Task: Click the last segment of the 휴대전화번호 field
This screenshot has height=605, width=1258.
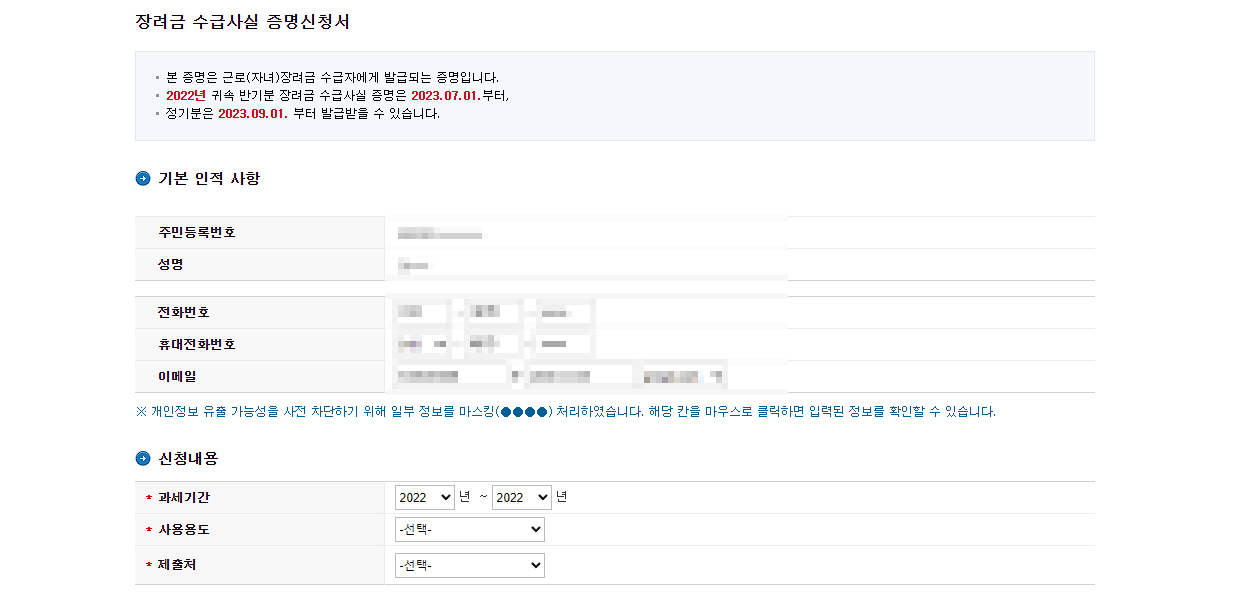Action: click(x=562, y=344)
